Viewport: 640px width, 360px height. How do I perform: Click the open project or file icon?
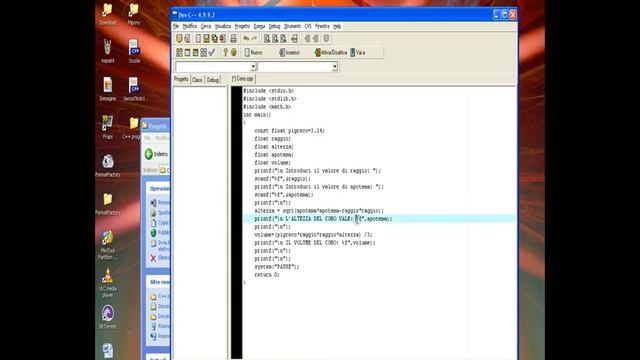point(187,39)
